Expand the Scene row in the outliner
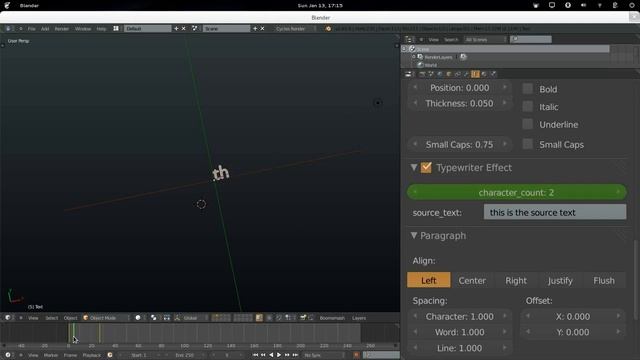640x360 pixels. tap(404, 49)
